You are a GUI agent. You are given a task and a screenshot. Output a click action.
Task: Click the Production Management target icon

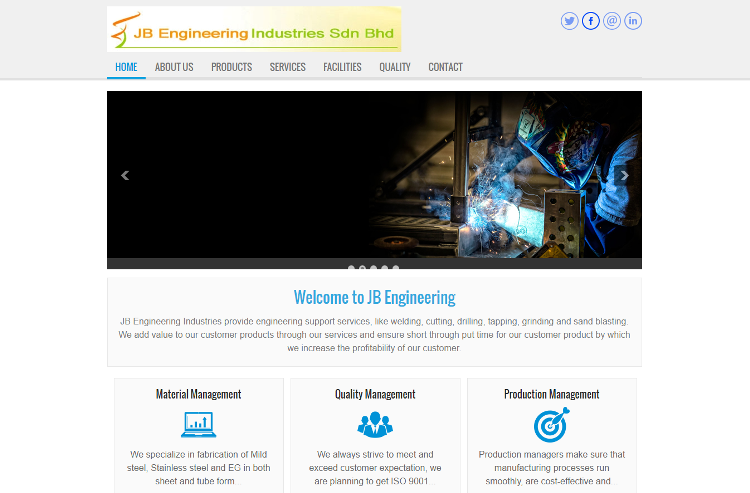551,425
